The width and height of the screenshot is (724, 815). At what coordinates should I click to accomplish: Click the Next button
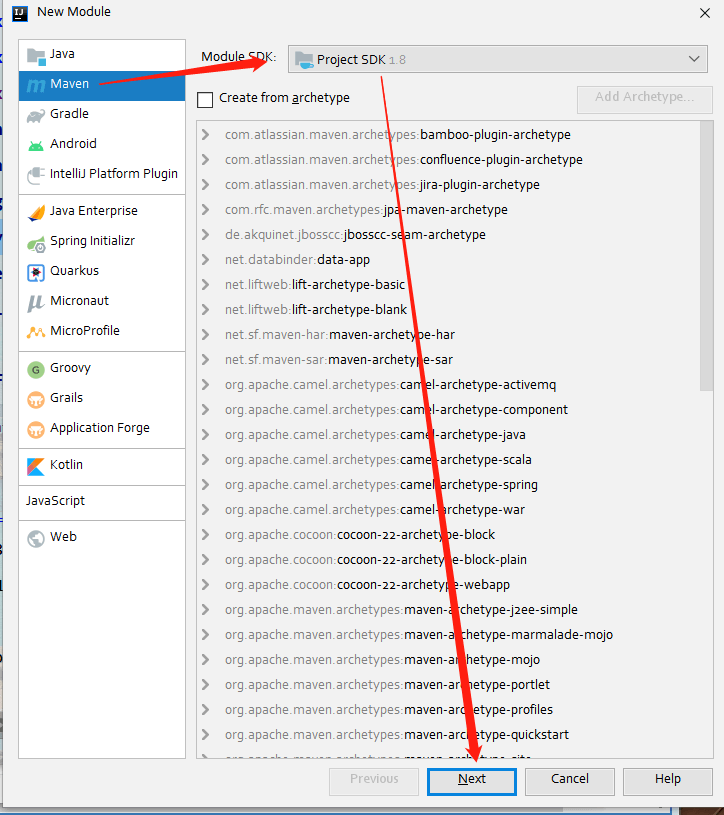click(471, 781)
